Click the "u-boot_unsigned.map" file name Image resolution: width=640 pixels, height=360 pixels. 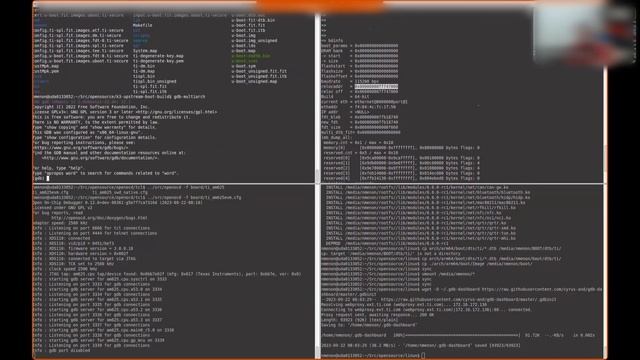tap(254, 81)
